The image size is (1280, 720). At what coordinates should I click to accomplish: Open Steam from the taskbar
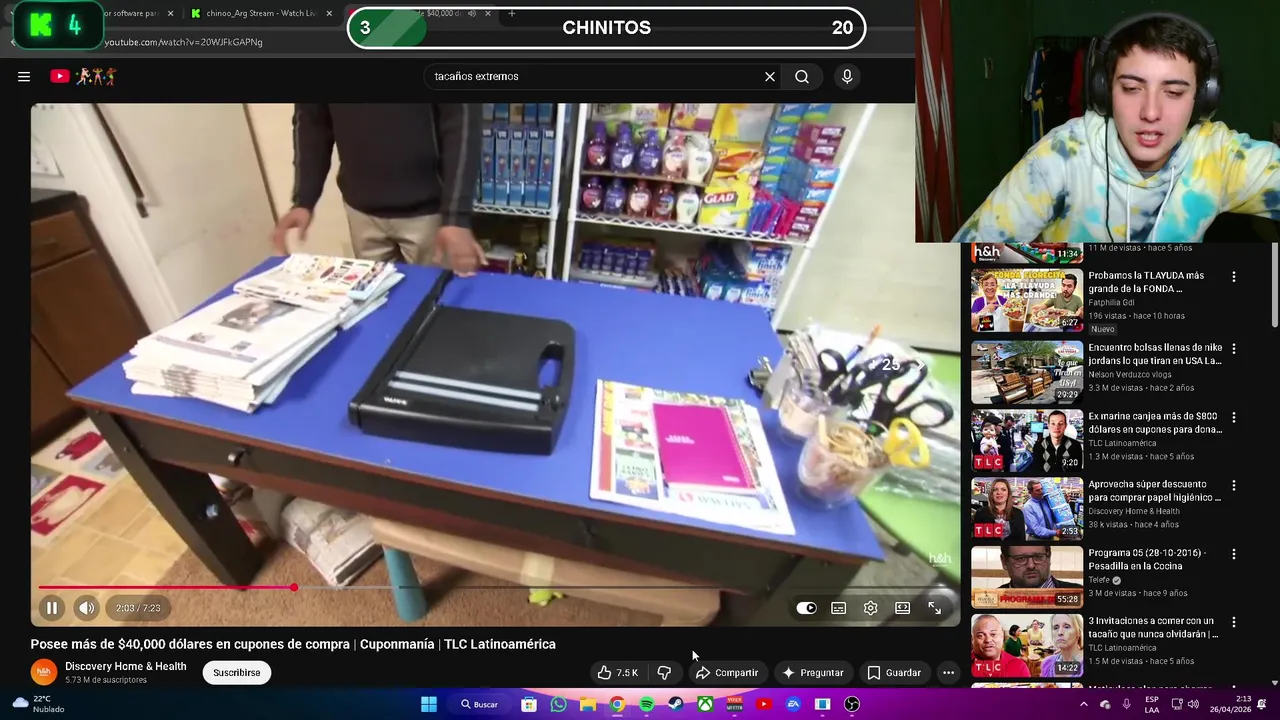pos(676,704)
